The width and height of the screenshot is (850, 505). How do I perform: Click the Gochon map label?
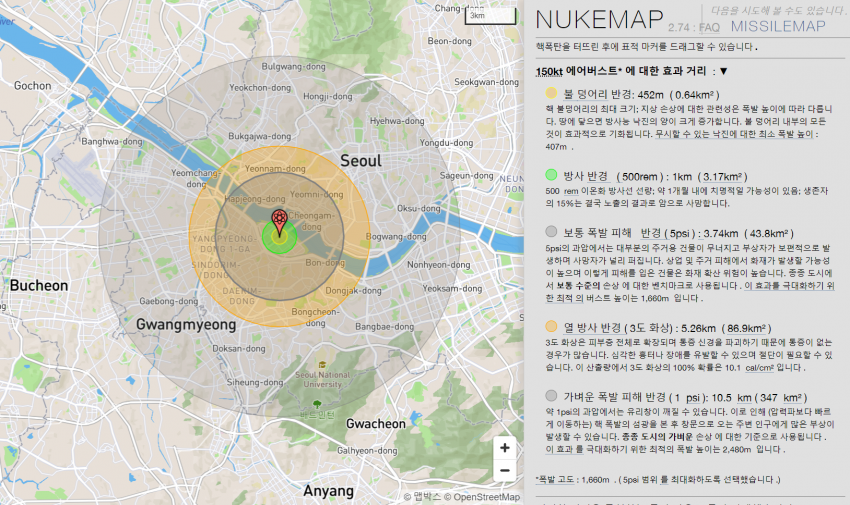click(x=33, y=86)
